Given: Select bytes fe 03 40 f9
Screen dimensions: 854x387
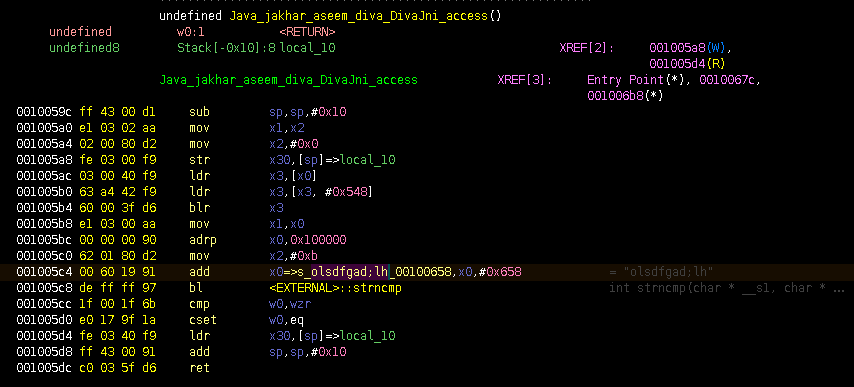Looking at the screenshot, I should [x=118, y=336].
